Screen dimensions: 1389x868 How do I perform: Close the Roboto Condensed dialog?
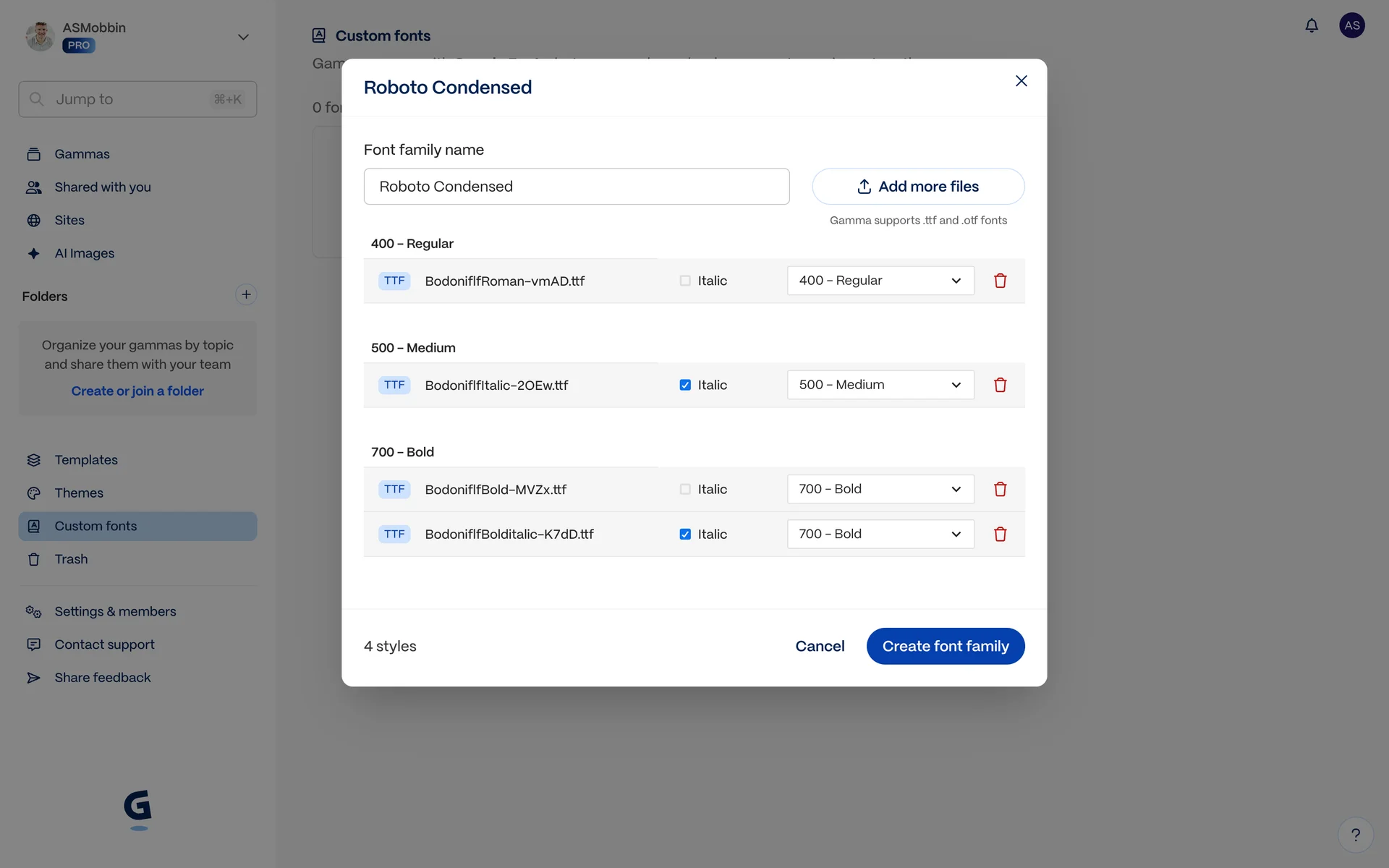[x=1021, y=81]
